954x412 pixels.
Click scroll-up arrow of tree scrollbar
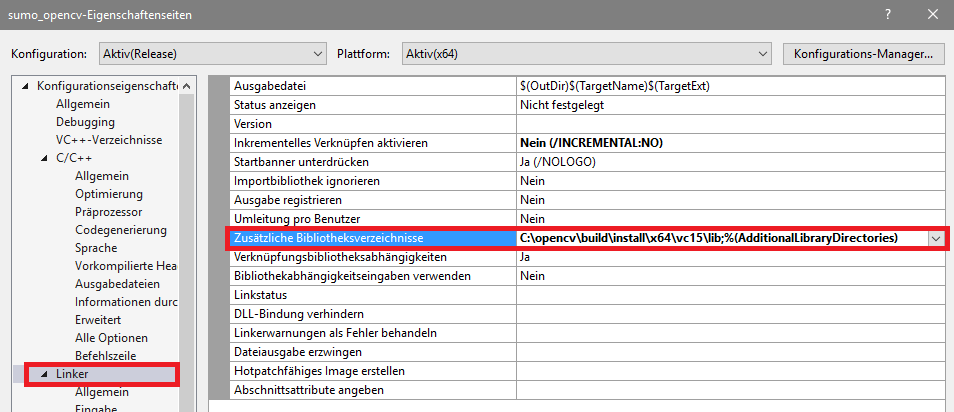(186, 86)
